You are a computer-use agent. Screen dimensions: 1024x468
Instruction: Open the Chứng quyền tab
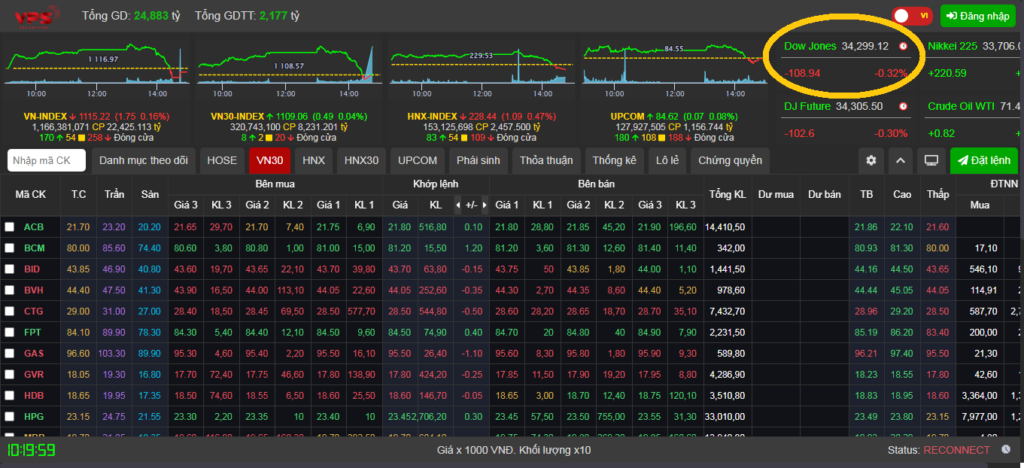[x=729, y=161]
